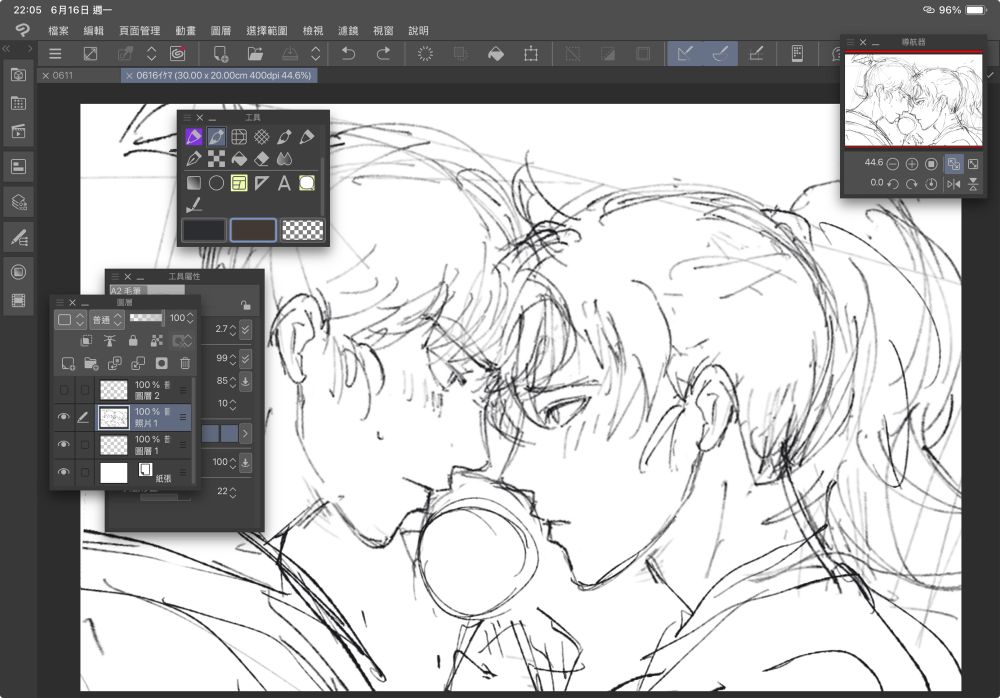Rotate the canvas left in the Navigator

pyautogui.click(x=893, y=184)
